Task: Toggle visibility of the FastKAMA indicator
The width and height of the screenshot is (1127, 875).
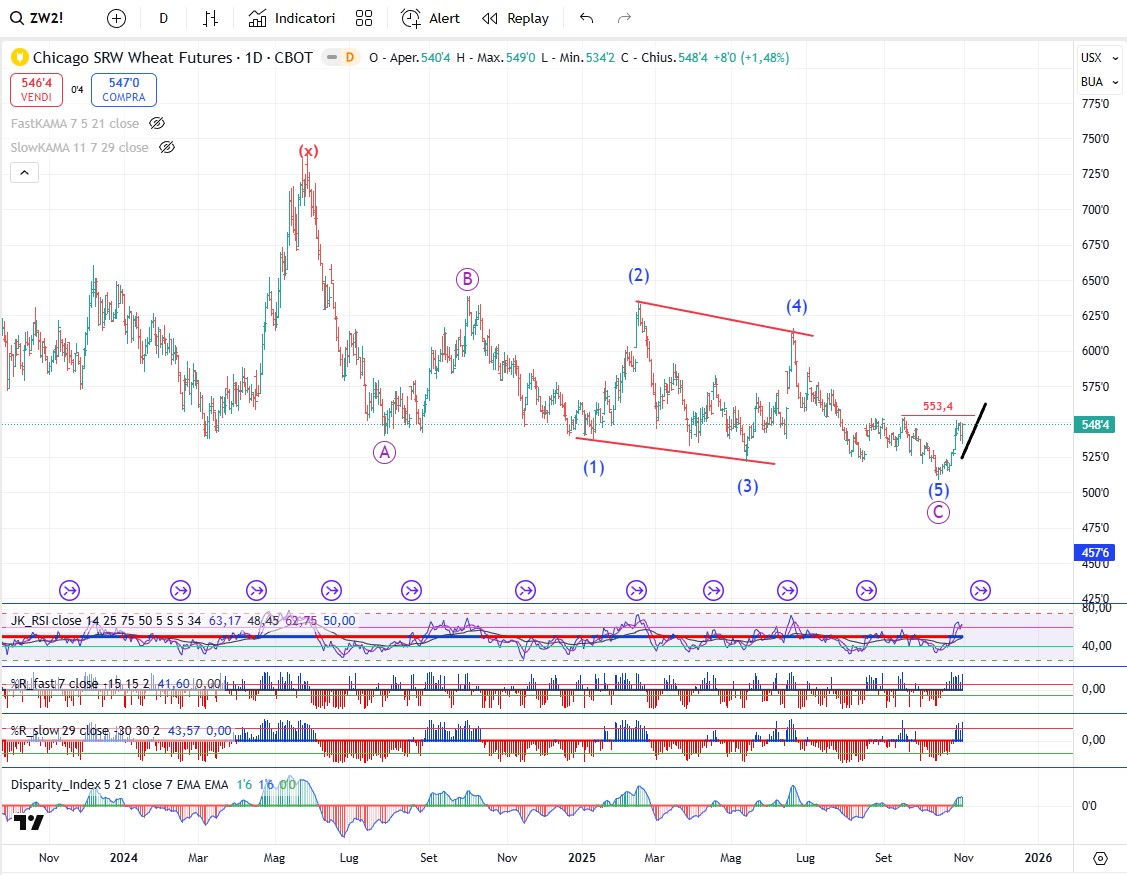Action: coord(157,123)
